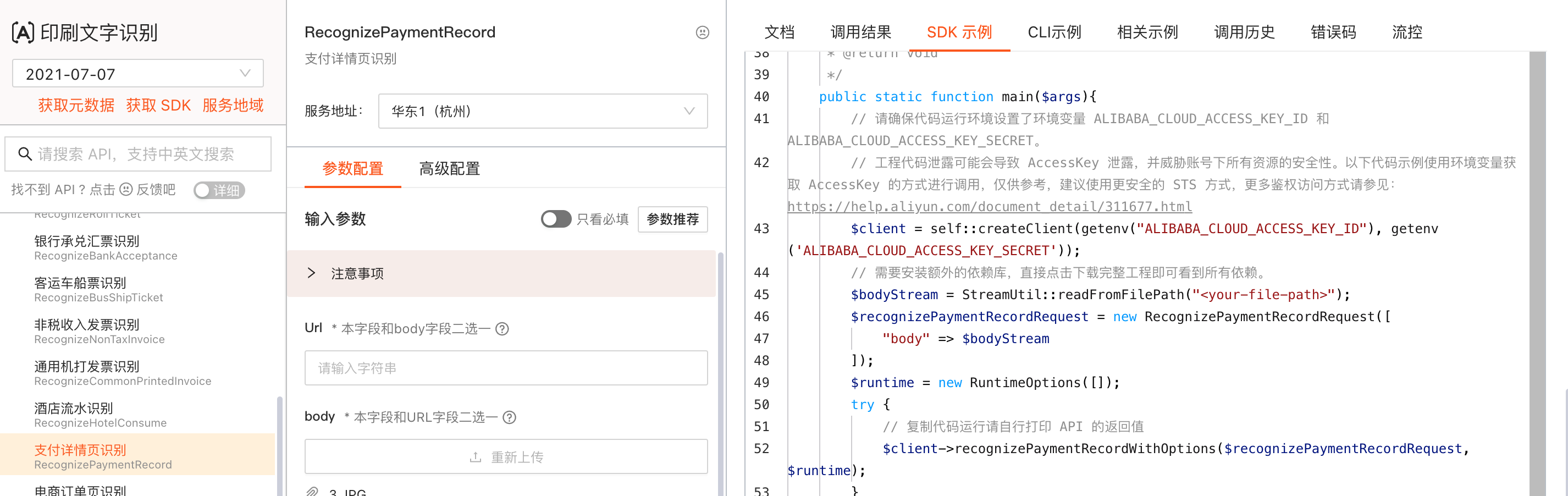This screenshot has width=1568, height=496.
Task: Toggle the 只看必填 switch
Action: 556,219
